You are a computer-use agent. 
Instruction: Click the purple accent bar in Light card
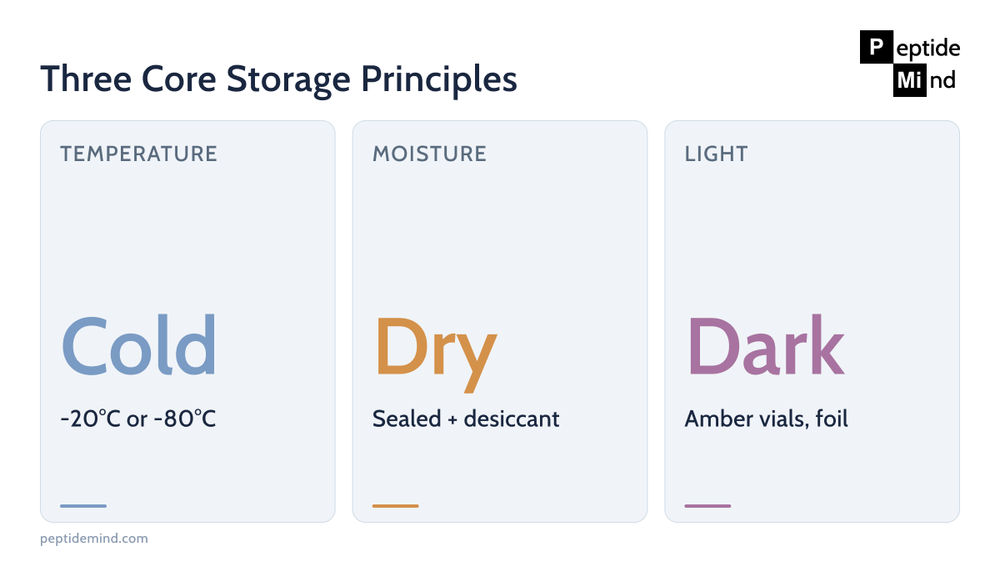pos(707,506)
